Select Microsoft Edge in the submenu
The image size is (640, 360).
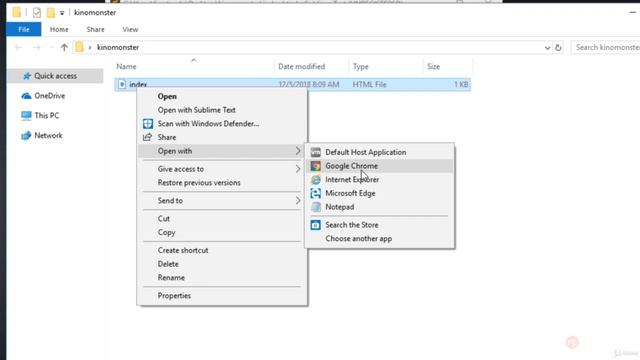click(x=379, y=193)
